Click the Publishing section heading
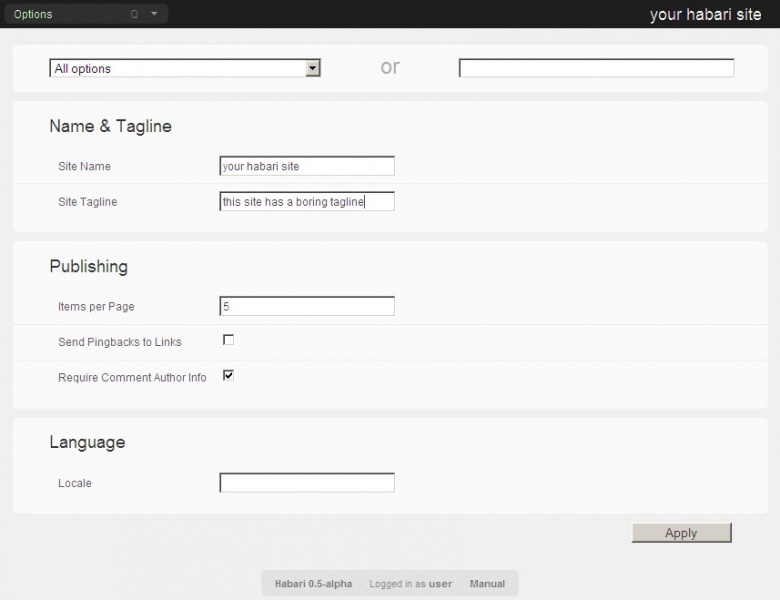 tap(89, 267)
